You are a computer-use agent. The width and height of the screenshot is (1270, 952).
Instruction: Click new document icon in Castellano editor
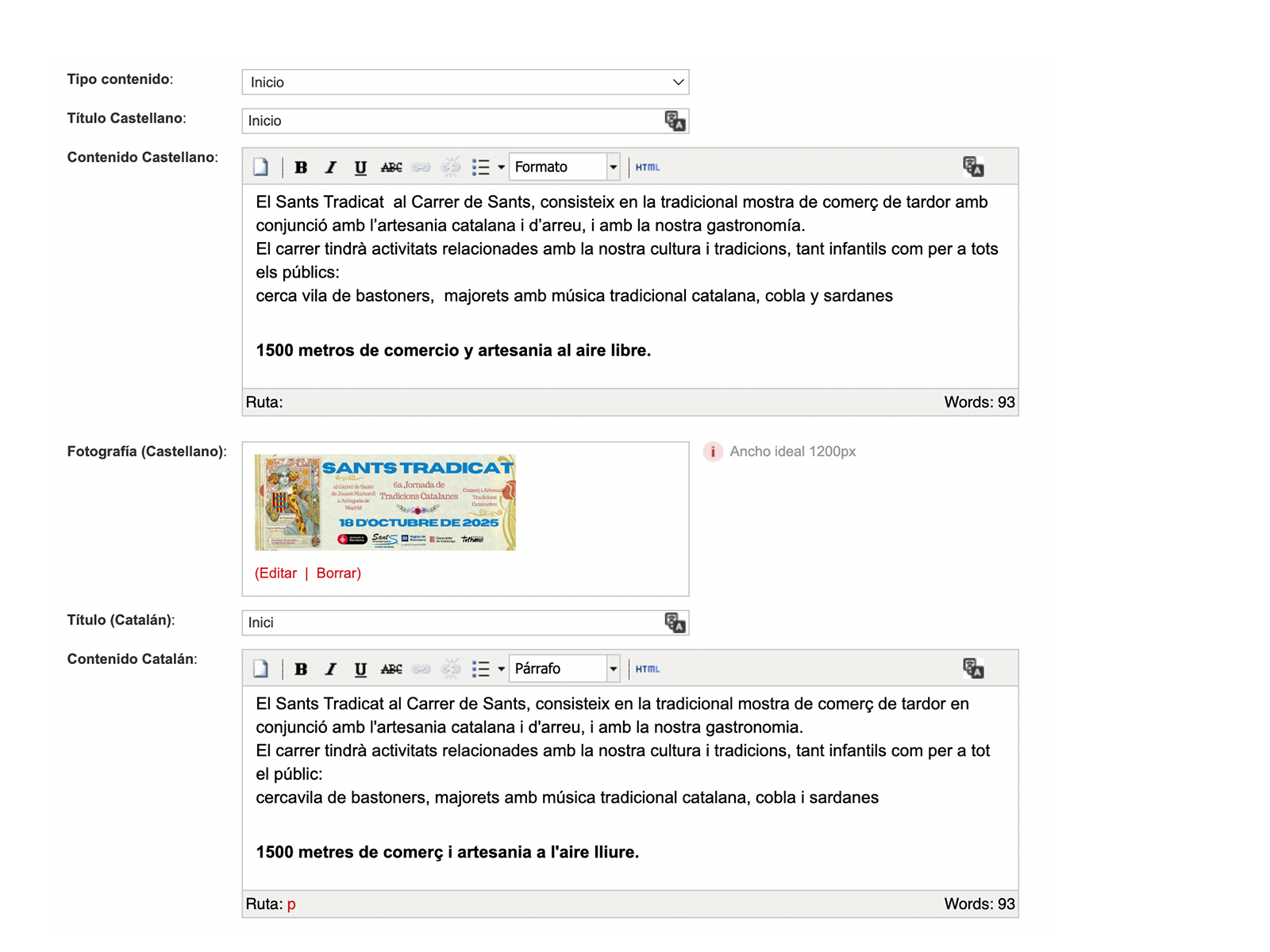(x=261, y=167)
